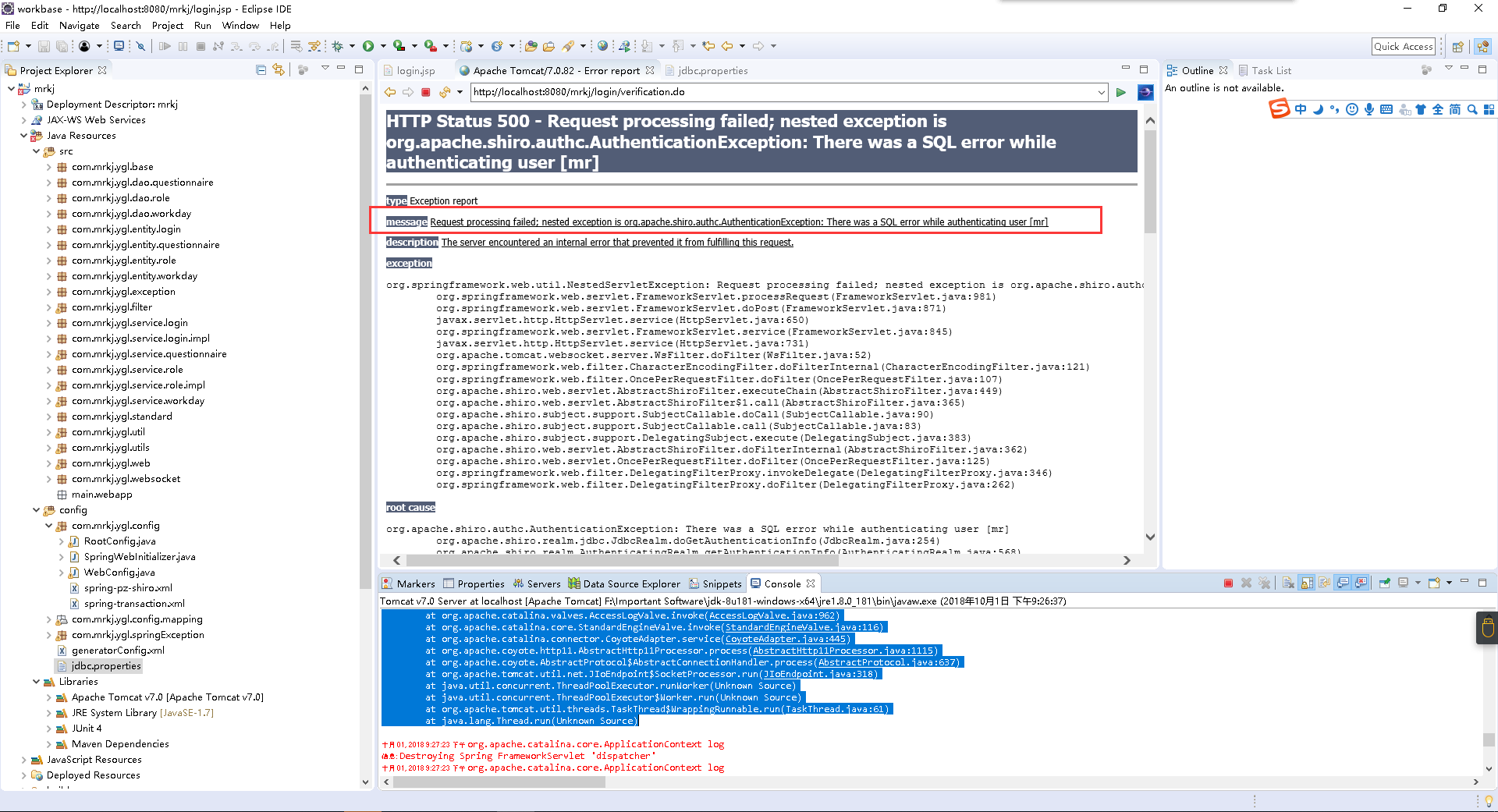Click Remove Launch icon in Console
Image resolution: width=1498 pixels, height=812 pixels.
1246,583
